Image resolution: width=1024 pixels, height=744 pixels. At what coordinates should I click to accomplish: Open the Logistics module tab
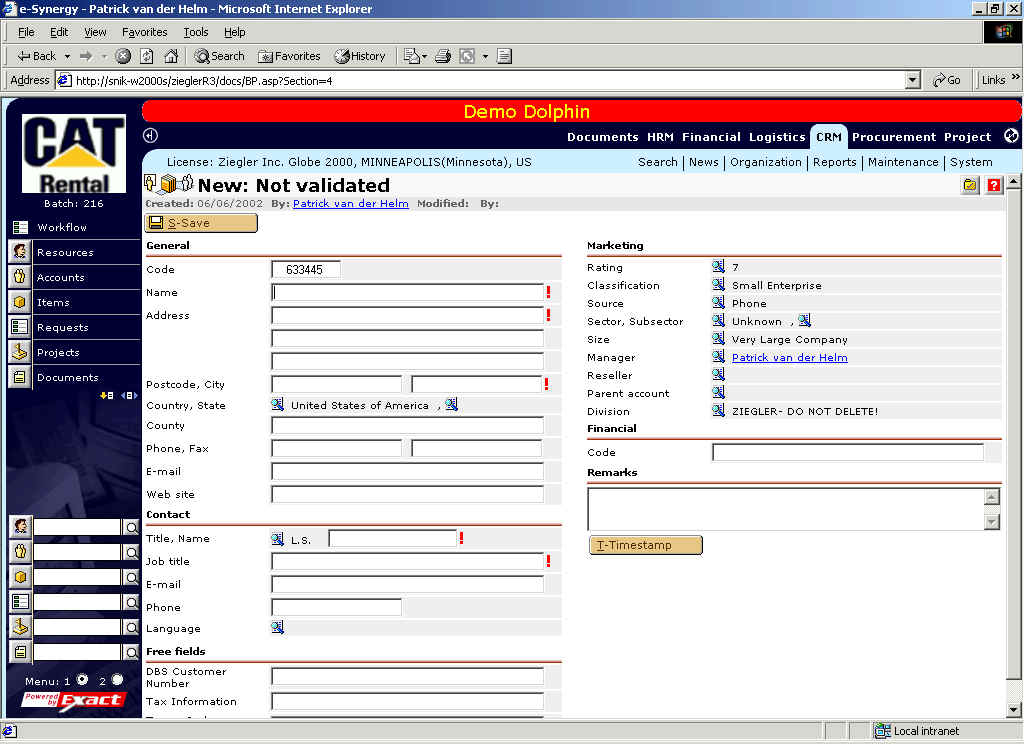tap(777, 137)
